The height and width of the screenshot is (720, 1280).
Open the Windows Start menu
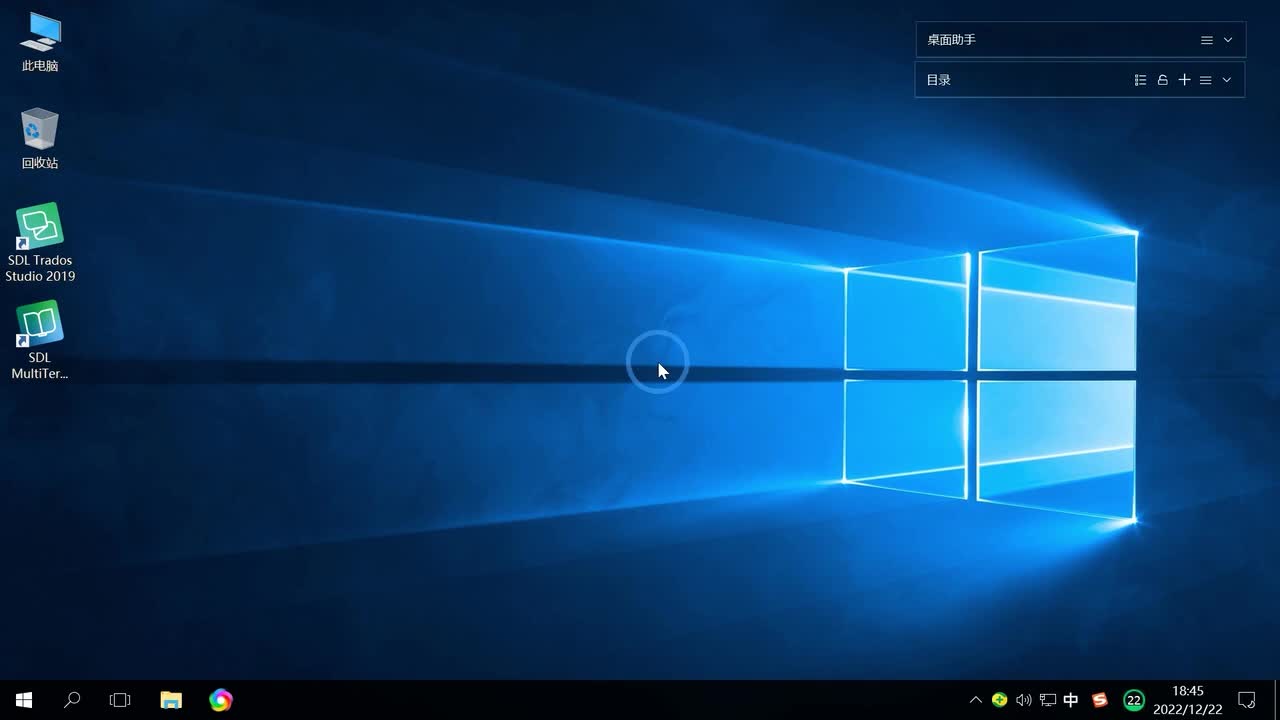[24, 700]
